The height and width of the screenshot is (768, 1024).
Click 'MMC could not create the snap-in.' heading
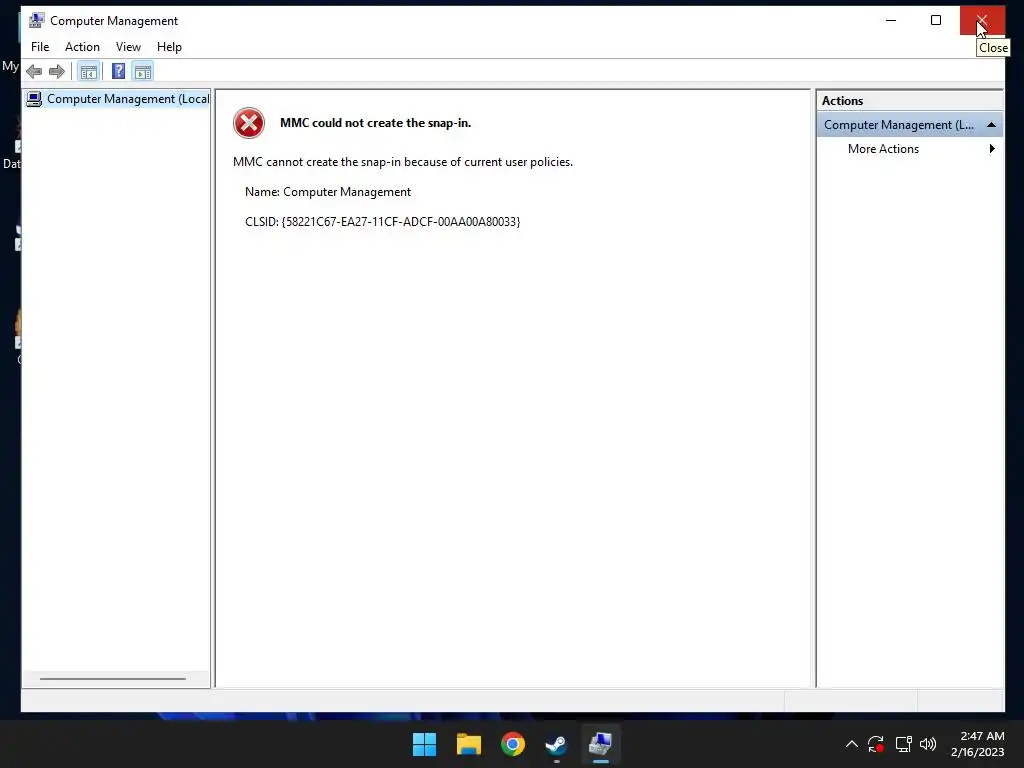pos(376,123)
